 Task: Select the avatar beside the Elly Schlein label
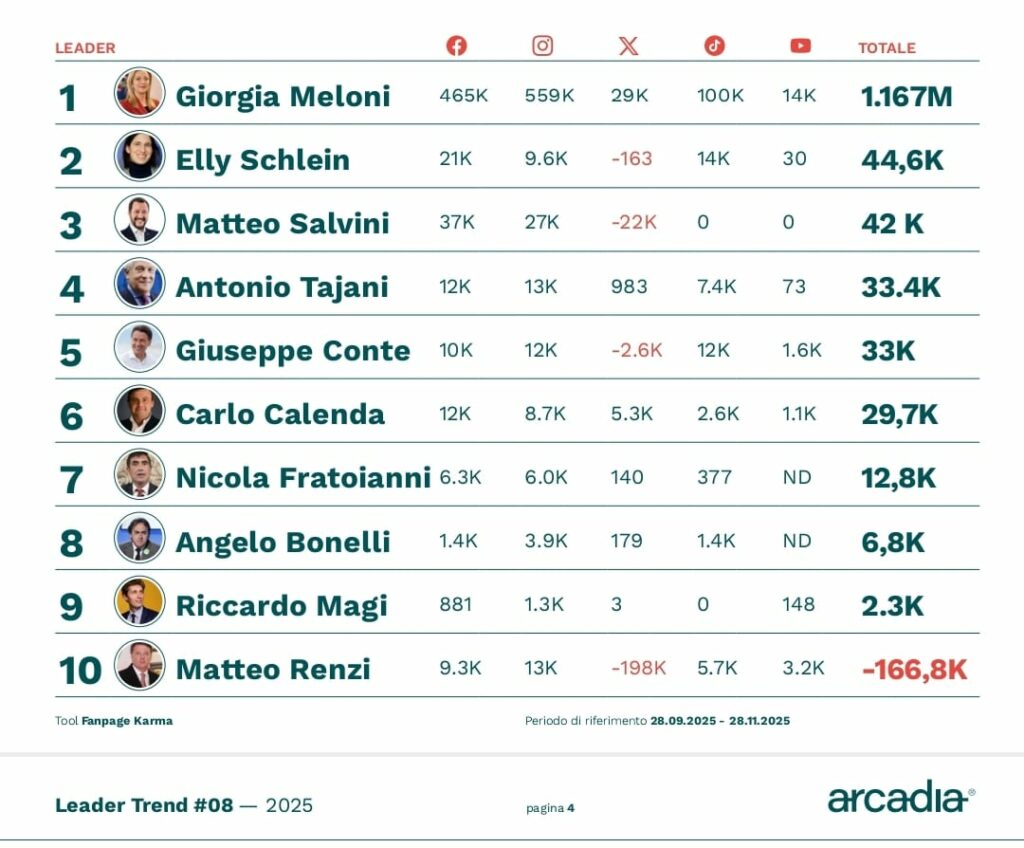139,156
